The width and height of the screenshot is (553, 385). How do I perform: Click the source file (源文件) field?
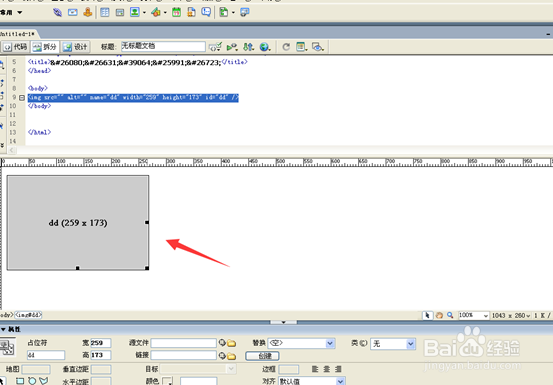tap(183, 343)
